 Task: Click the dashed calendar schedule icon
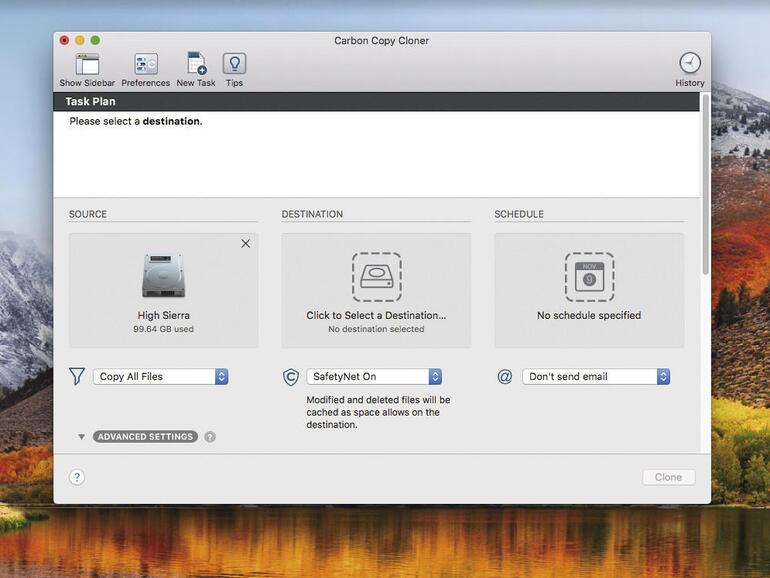pyautogui.click(x=589, y=277)
